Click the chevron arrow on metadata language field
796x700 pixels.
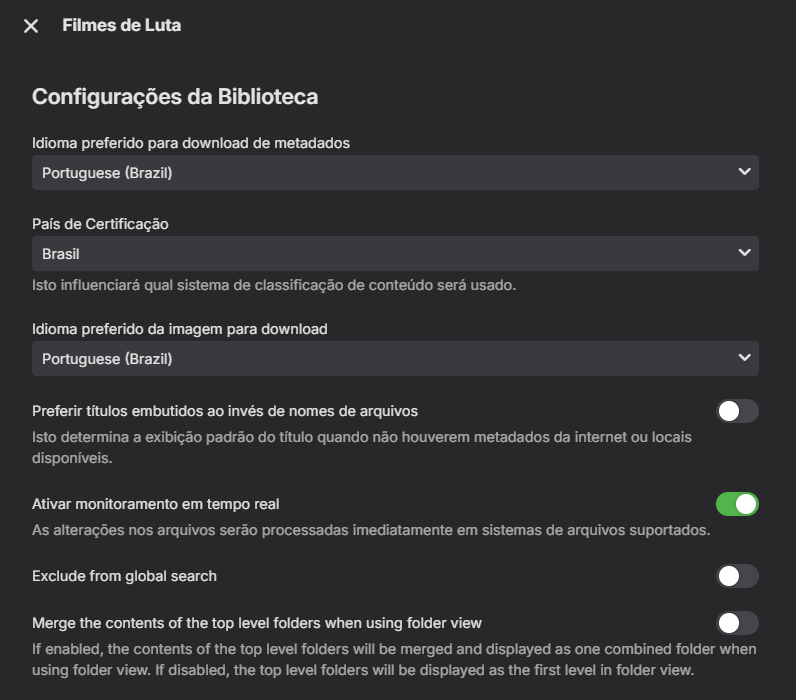point(744,172)
